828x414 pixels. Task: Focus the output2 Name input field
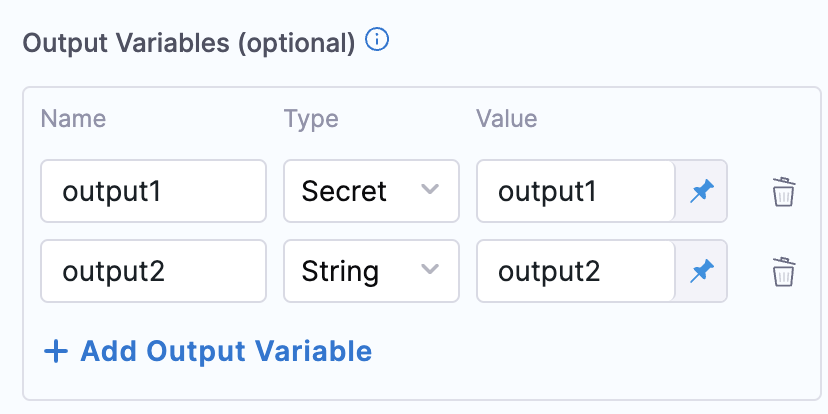click(x=153, y=271)
